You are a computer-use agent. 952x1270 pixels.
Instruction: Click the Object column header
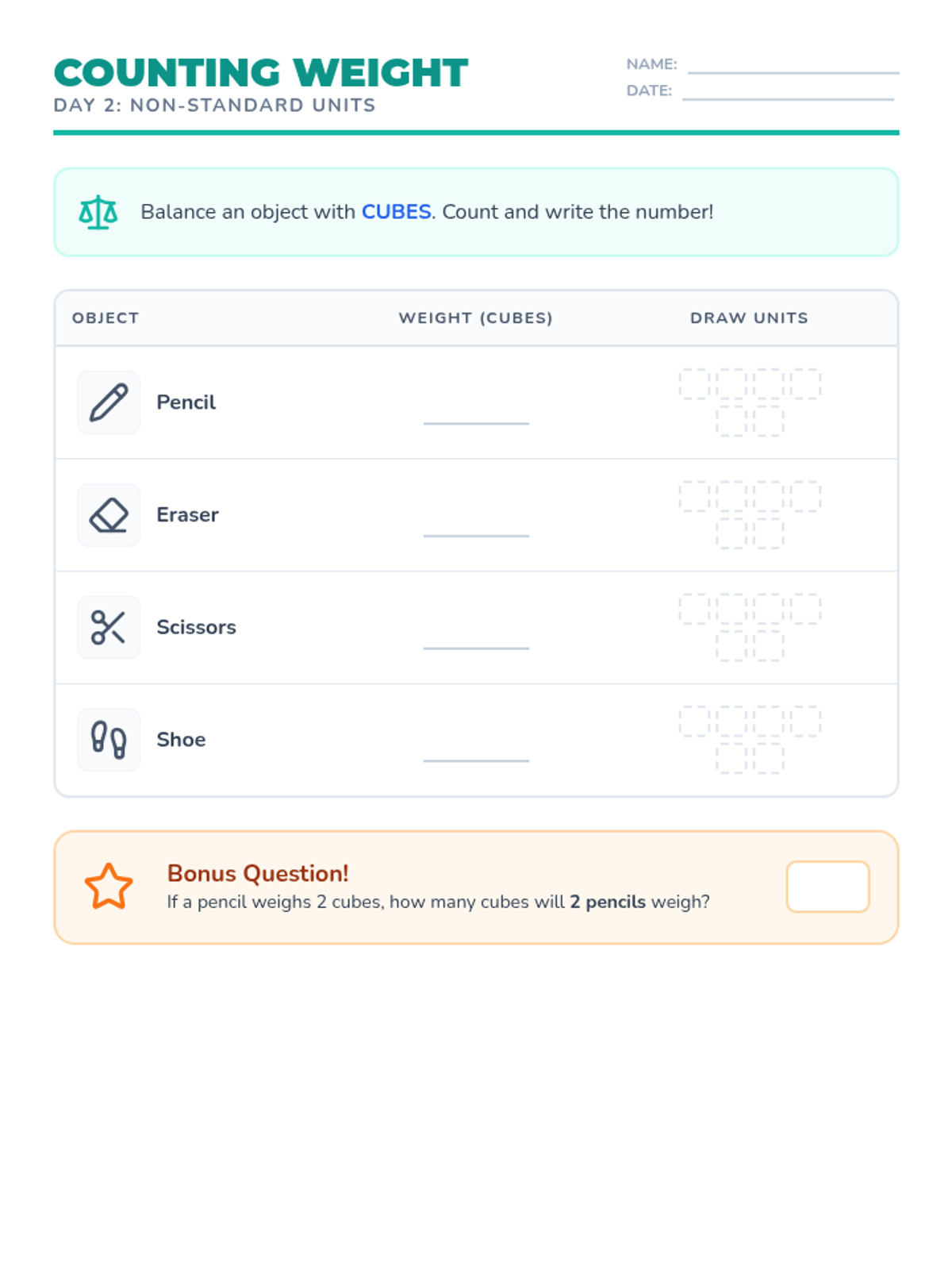106,317
